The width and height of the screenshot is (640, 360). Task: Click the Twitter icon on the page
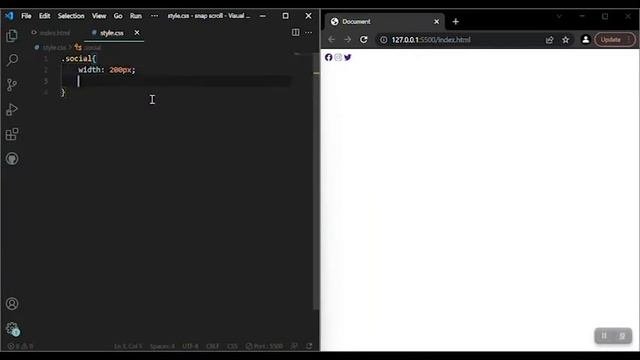pyautogui.click(x=347, y=57)
